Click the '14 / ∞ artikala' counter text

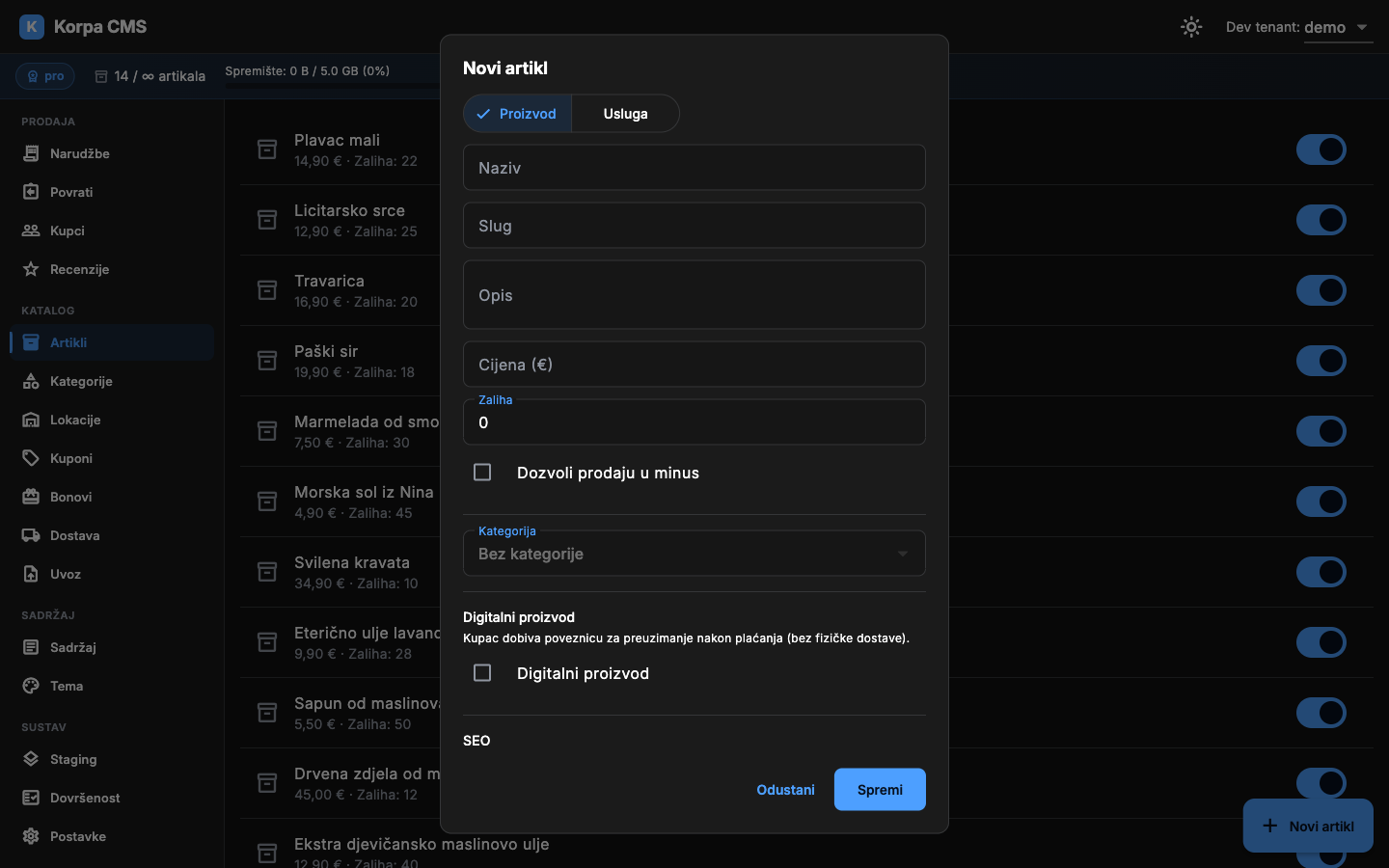[159, 76]
